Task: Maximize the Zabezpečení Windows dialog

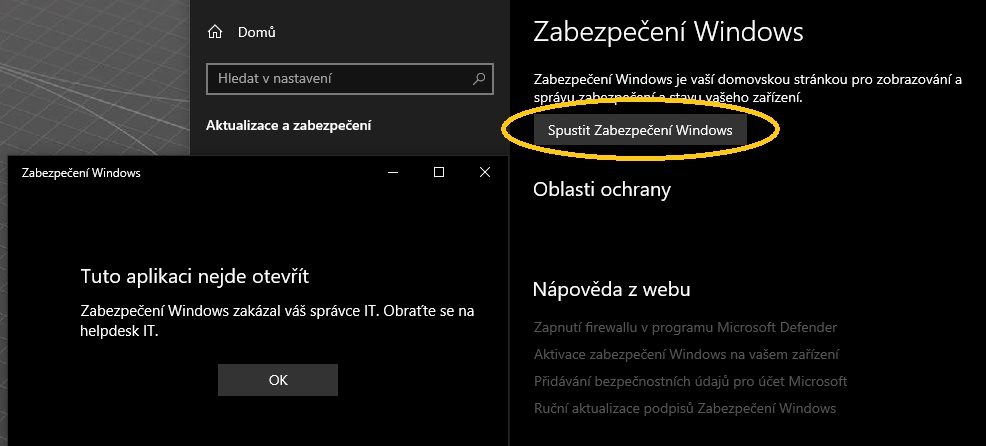Action: [439, 172]
